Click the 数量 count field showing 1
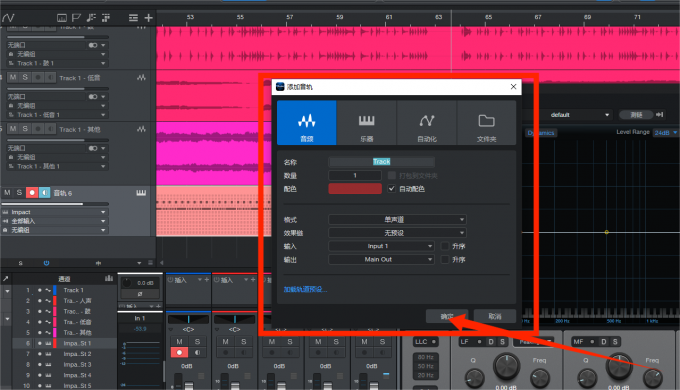 pos(355,175)
